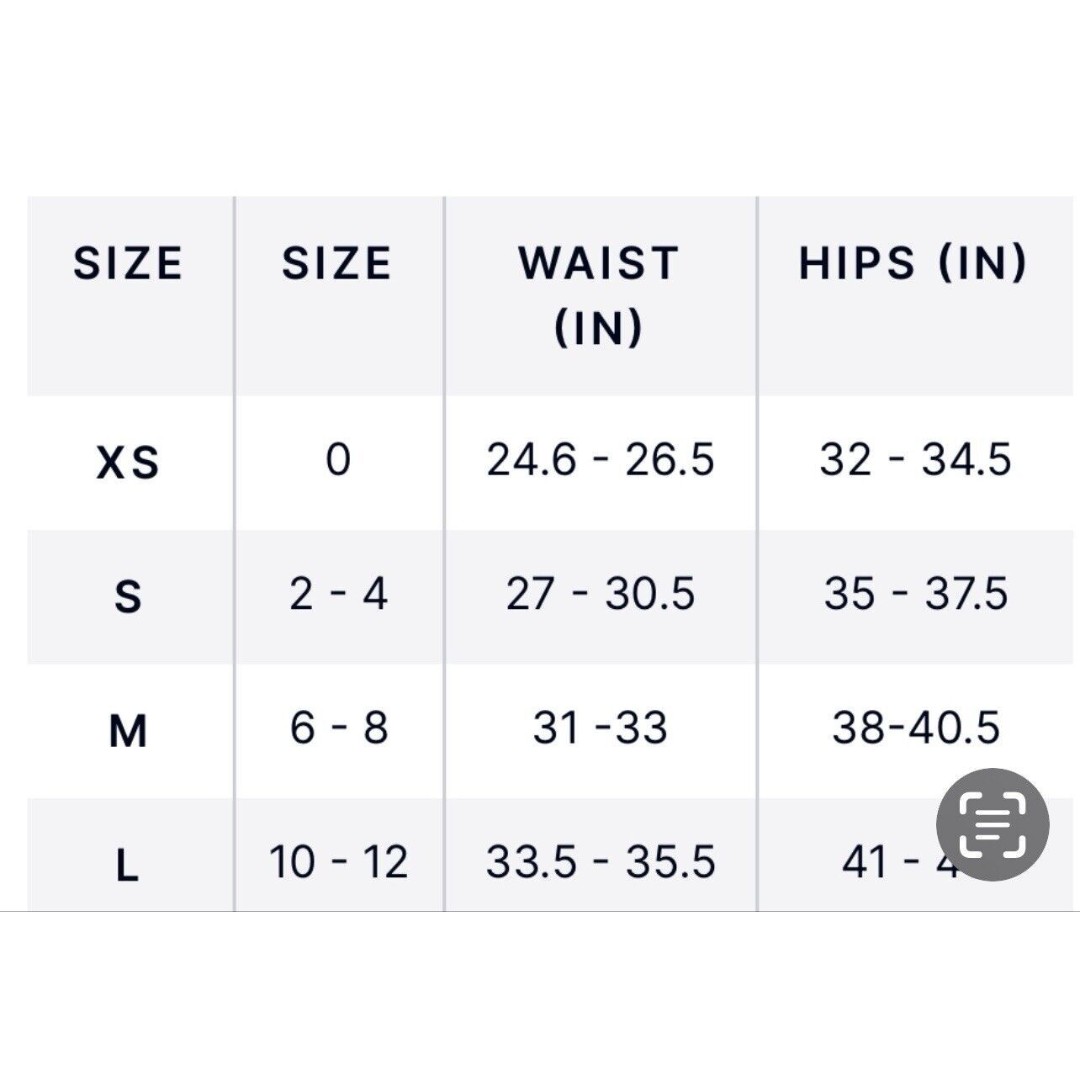
Task: Select the M size row label
Action: [128, 731]
